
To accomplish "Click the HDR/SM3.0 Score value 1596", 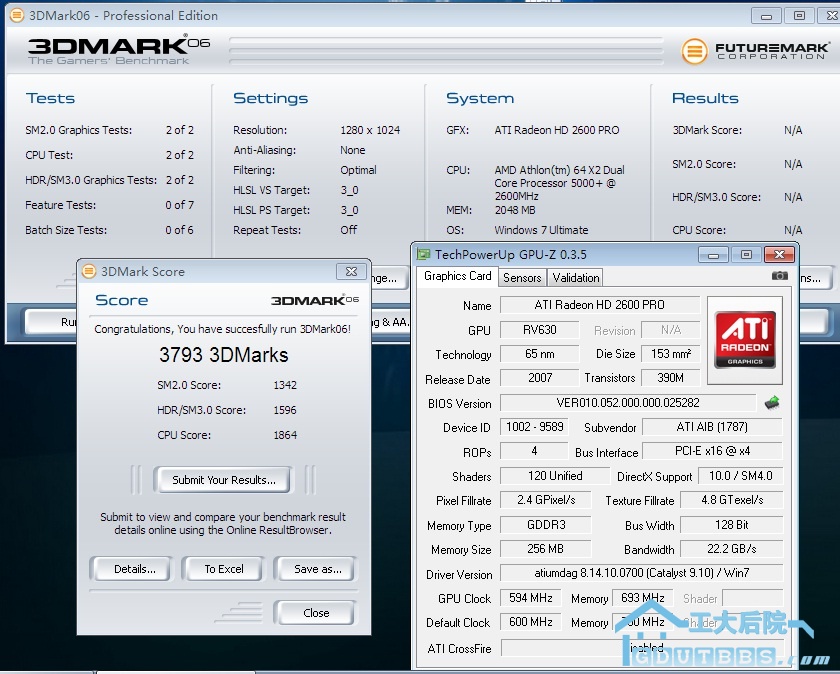I will [285, 410].
